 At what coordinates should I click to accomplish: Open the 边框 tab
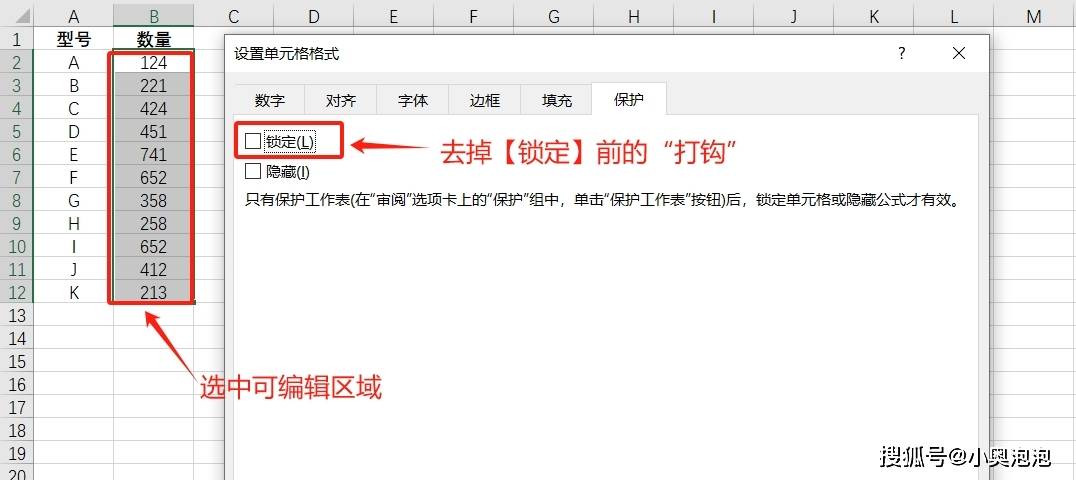(x=484, y=100)
